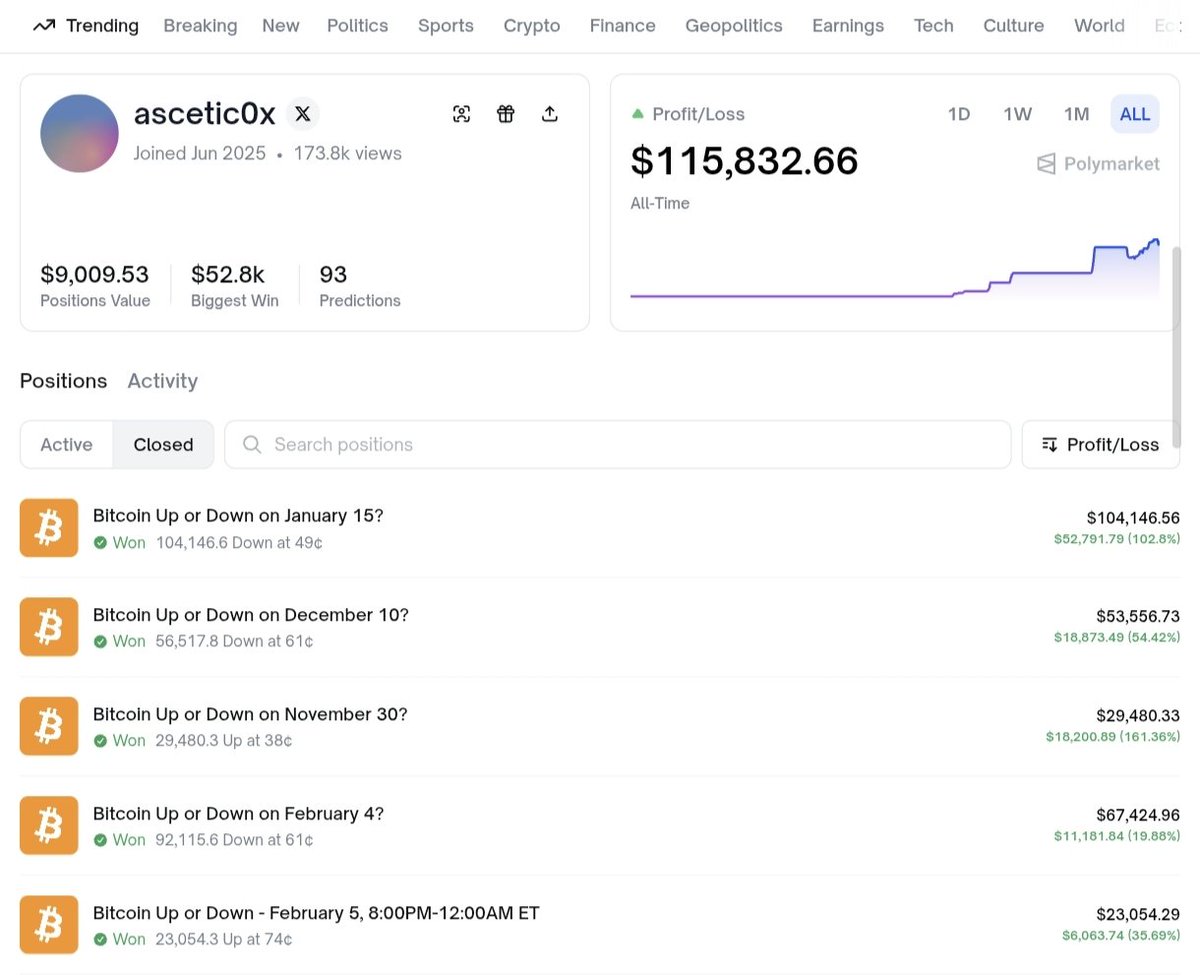Viewport: 1200px width, 975px height.
Task: Click the $67,424.96 payout amount
Action: (1138, 815)
